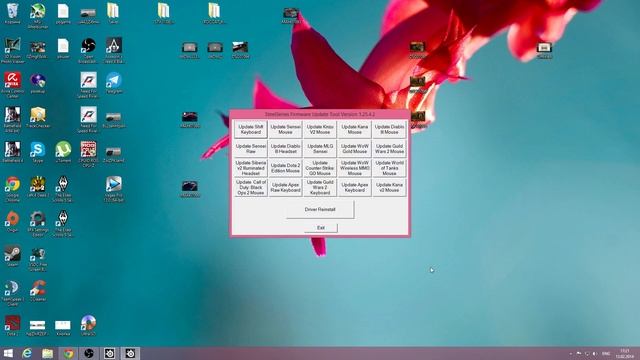Screen dimensions: 640x360
Task: Select the Open Broadcaster desktop icon
Action: point(88,50)
